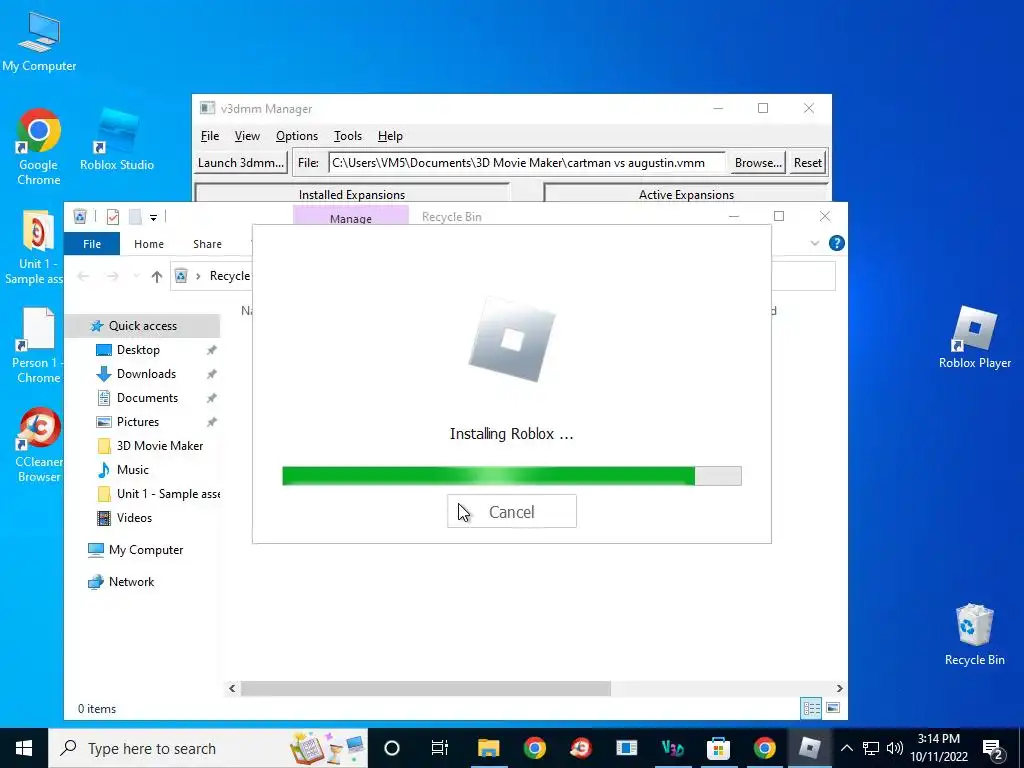1024x768 pixels.
Task: Click Back arrow in explorer
Action: click(x=83, y=276)
